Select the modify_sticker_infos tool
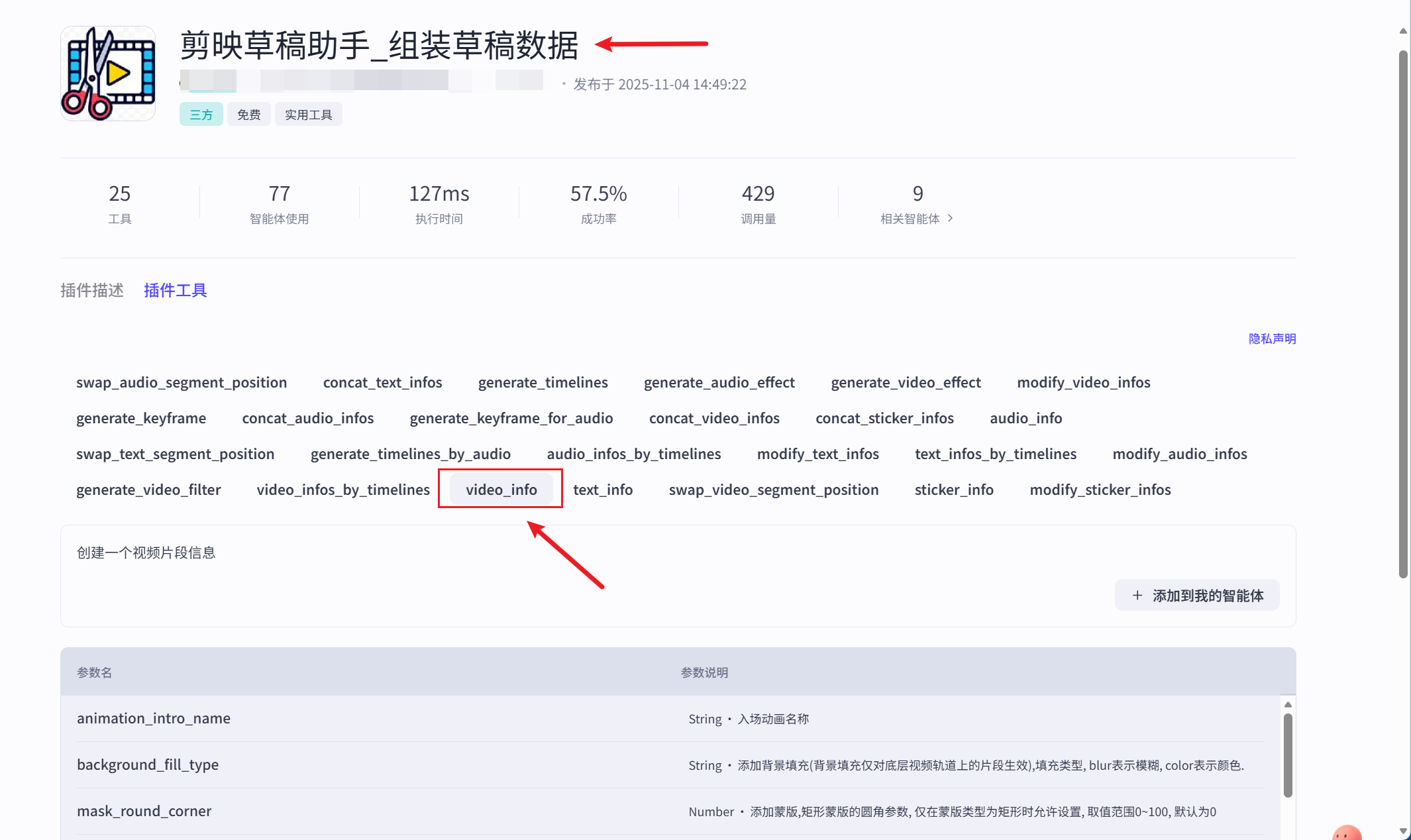The image size is (1411, 840). click(1100, 490)
